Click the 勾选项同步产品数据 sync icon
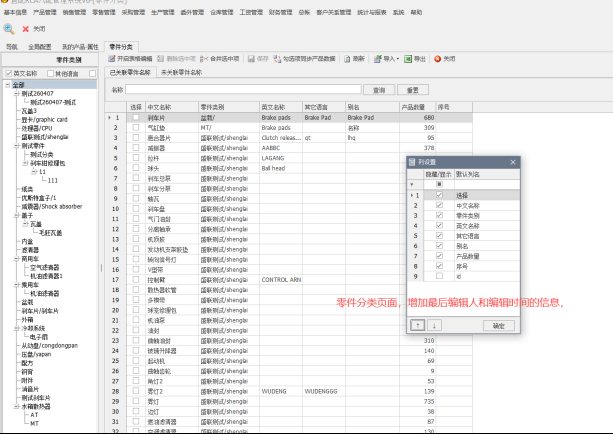 tap(277, 59)
